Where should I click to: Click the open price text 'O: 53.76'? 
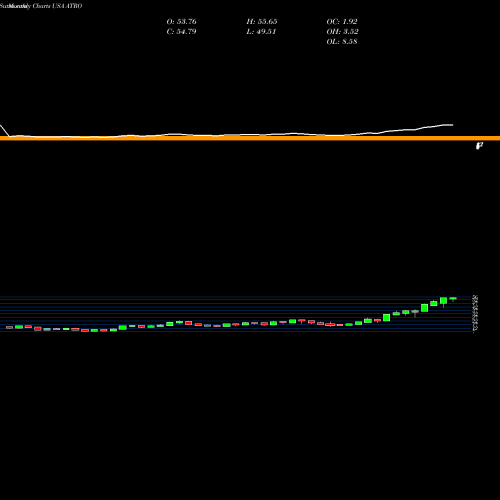181,22
